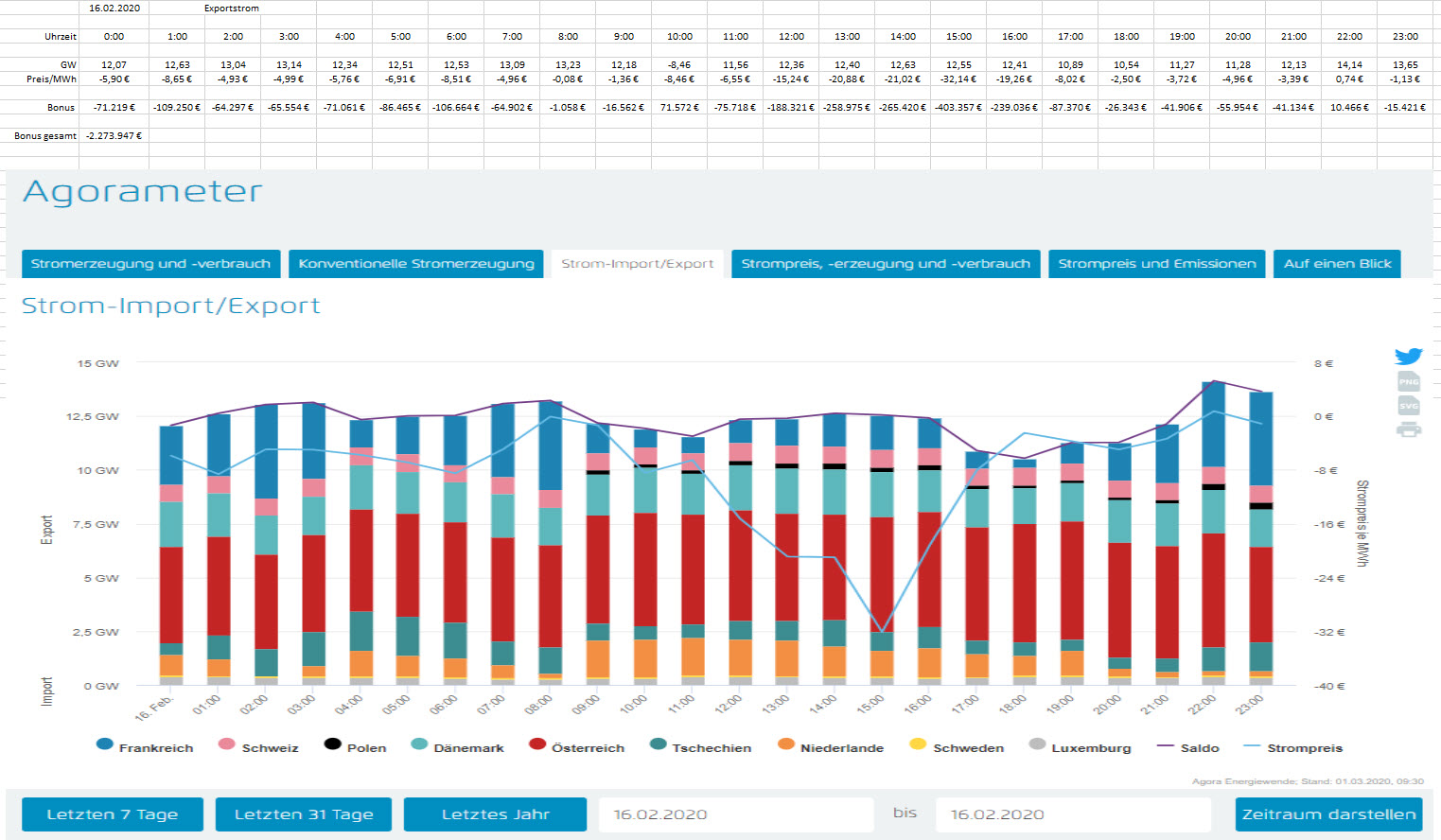Share the chart via the Twitter icon
1441x840 pixels.
1408,357
